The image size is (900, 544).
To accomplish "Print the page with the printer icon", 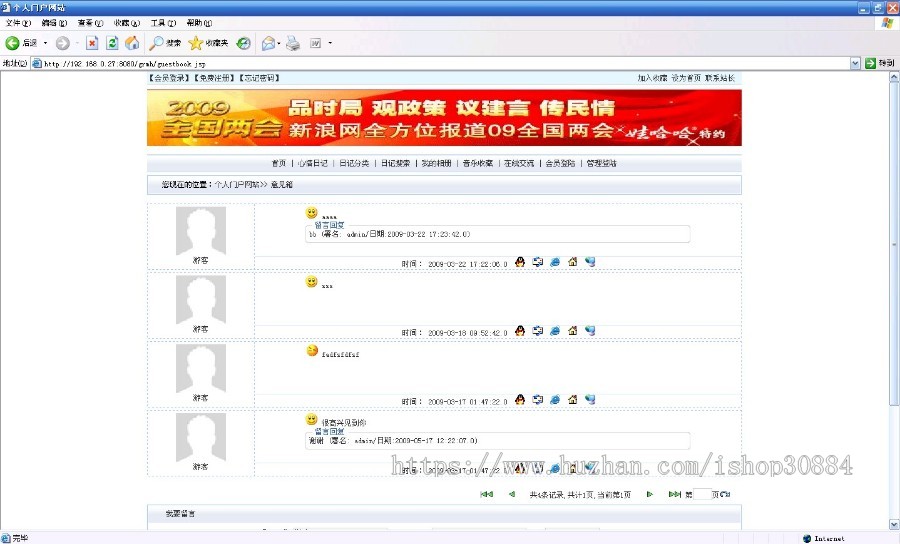I will coord(293,43).
